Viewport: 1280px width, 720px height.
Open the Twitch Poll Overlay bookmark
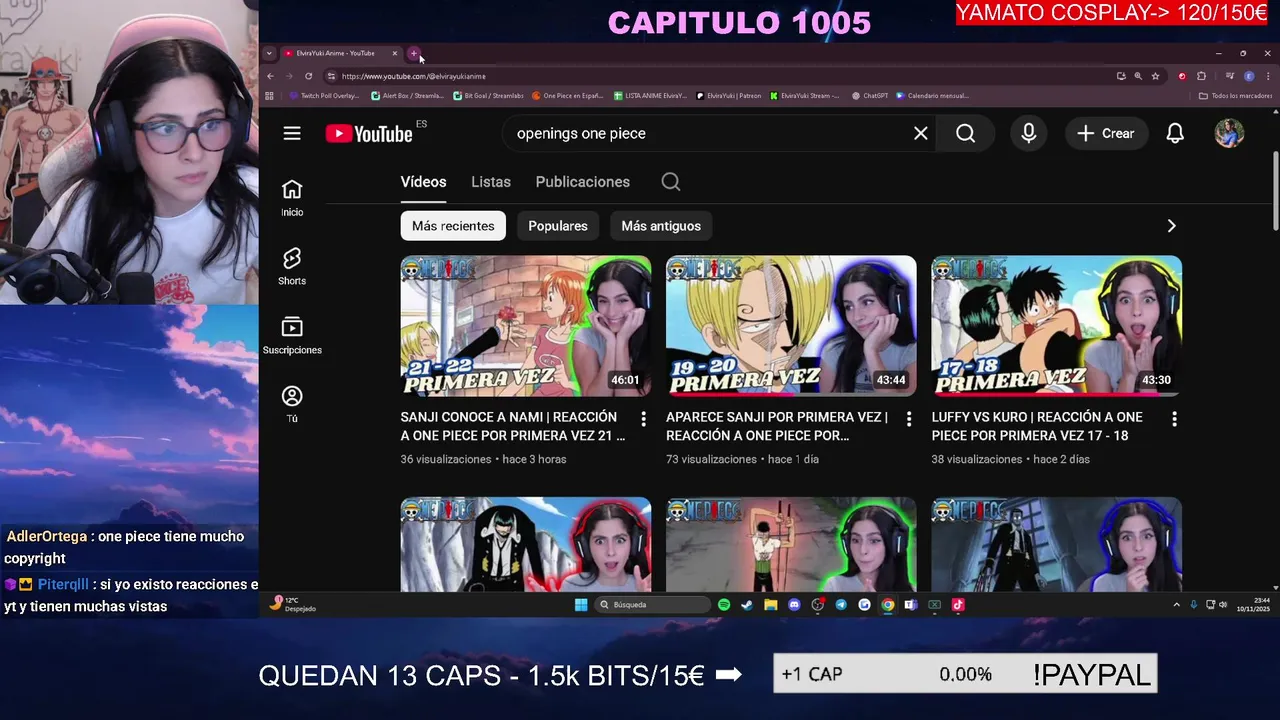324,96
